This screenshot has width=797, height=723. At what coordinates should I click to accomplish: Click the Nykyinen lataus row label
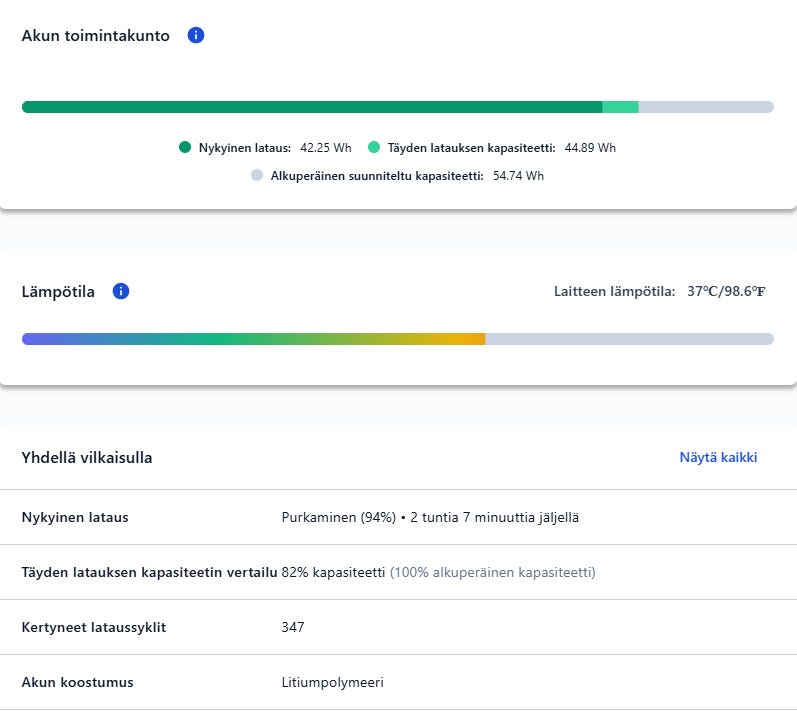coord(75,517)
